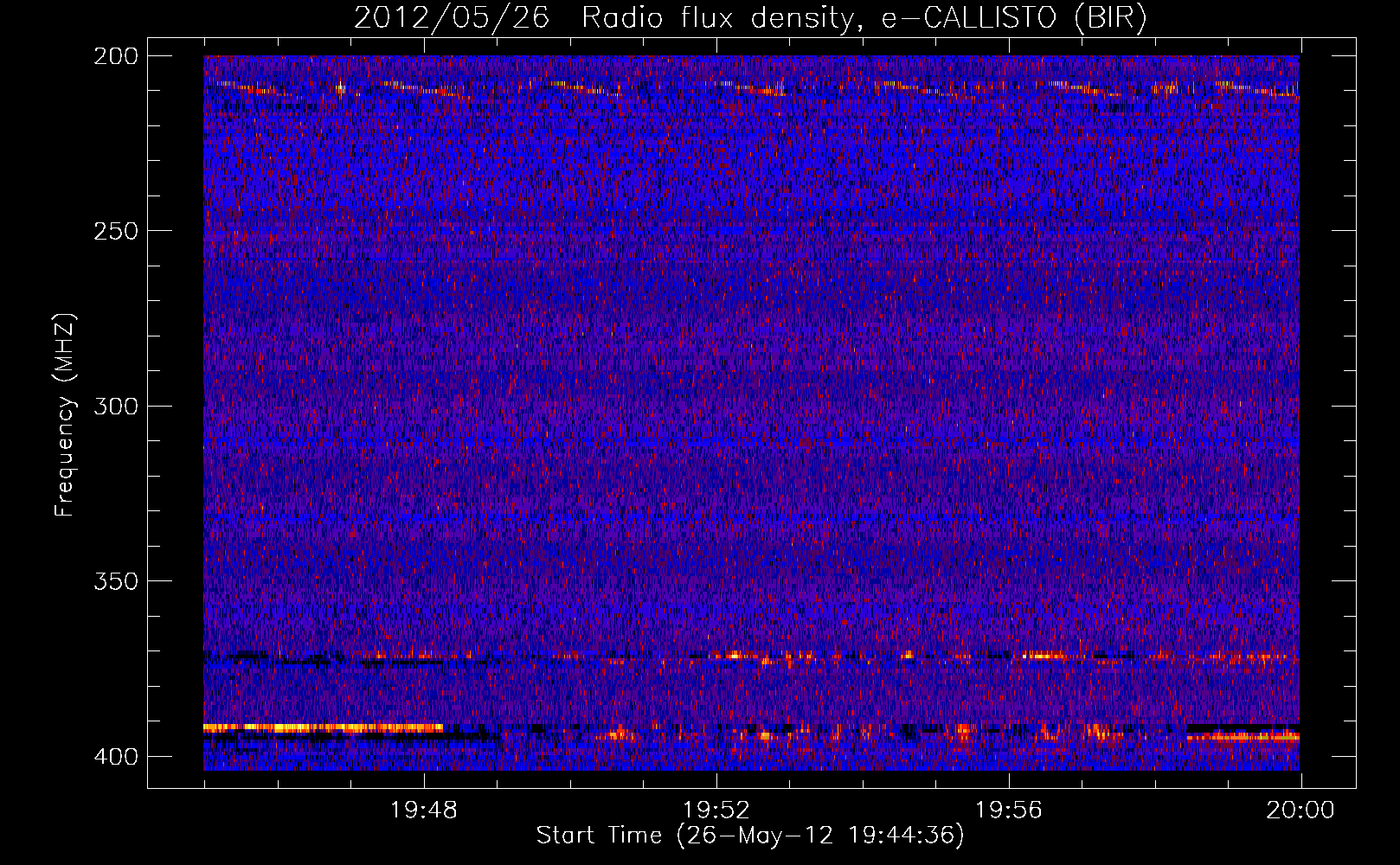Click the 19:52 time tick label
1400x865 pixels.
click(716, 811)
